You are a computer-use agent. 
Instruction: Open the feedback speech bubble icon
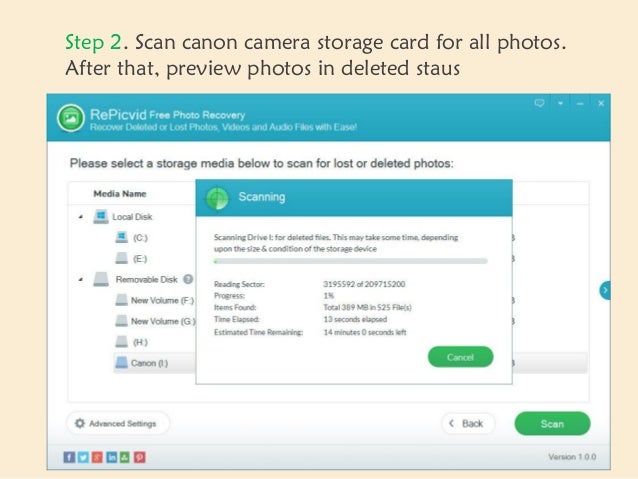pyautogui.click(x=539, y=103)
